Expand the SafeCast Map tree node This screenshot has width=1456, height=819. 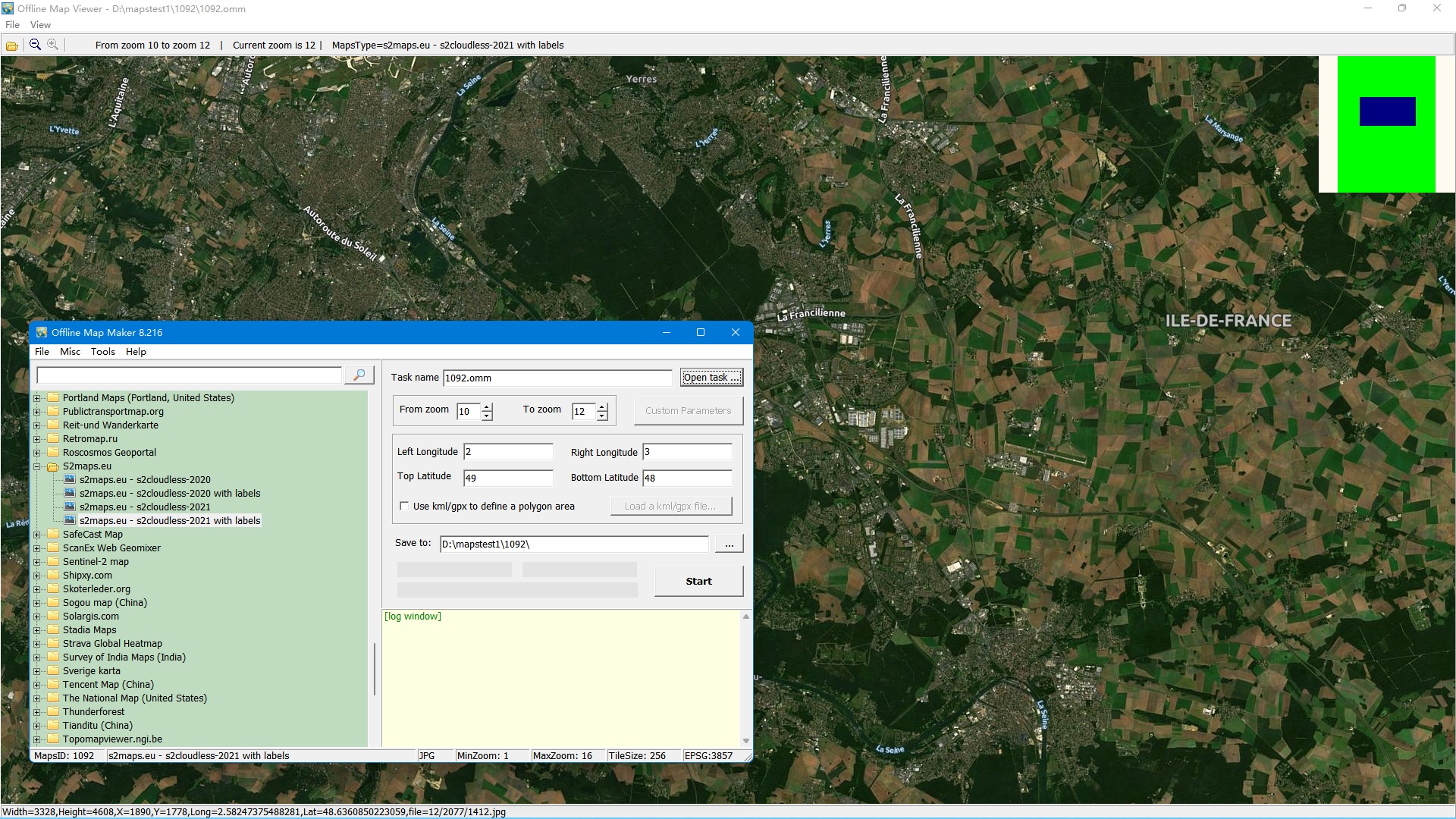(x=36, y=535)
